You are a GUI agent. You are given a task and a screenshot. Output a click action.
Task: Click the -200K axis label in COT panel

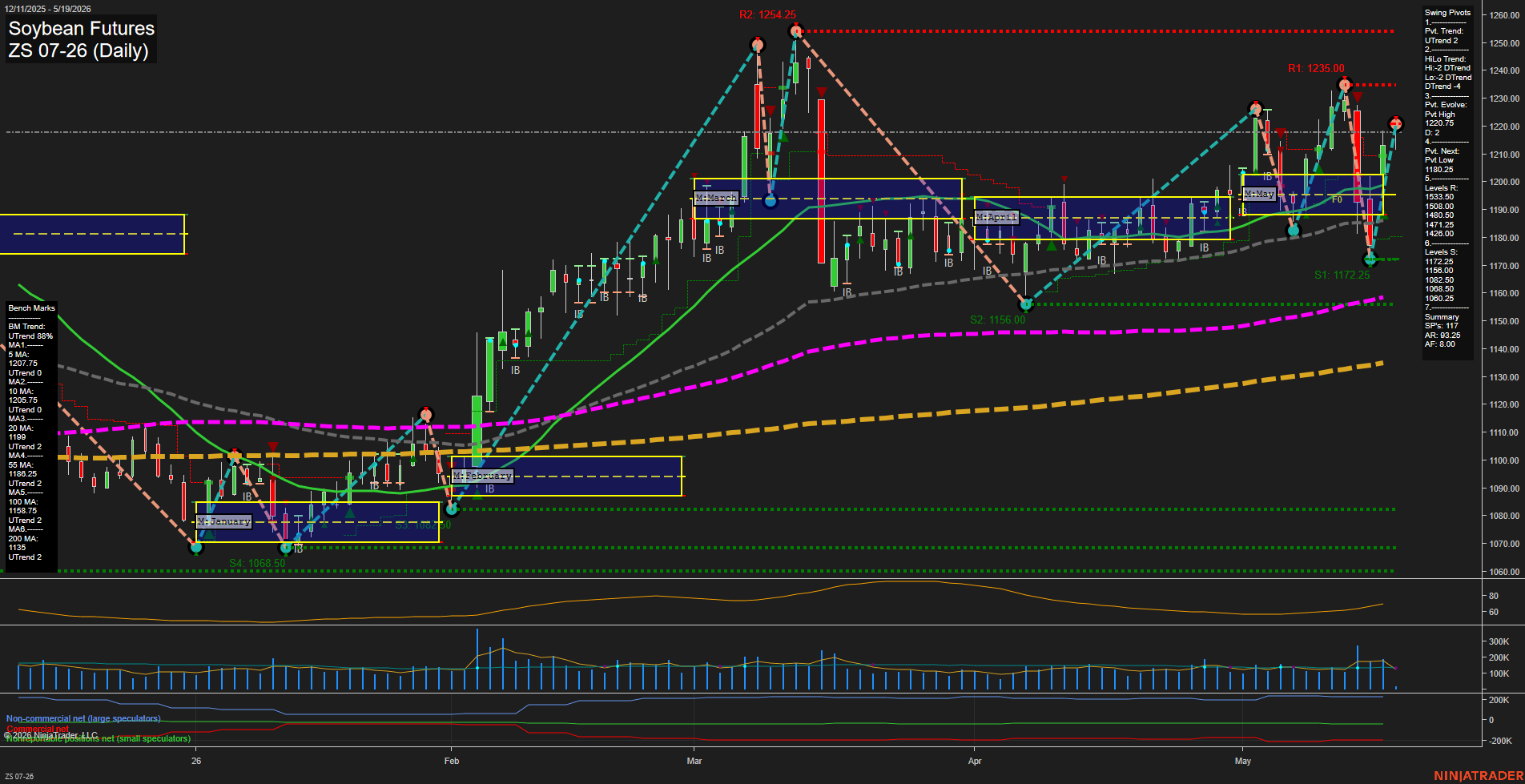(x=1499, y=741)
